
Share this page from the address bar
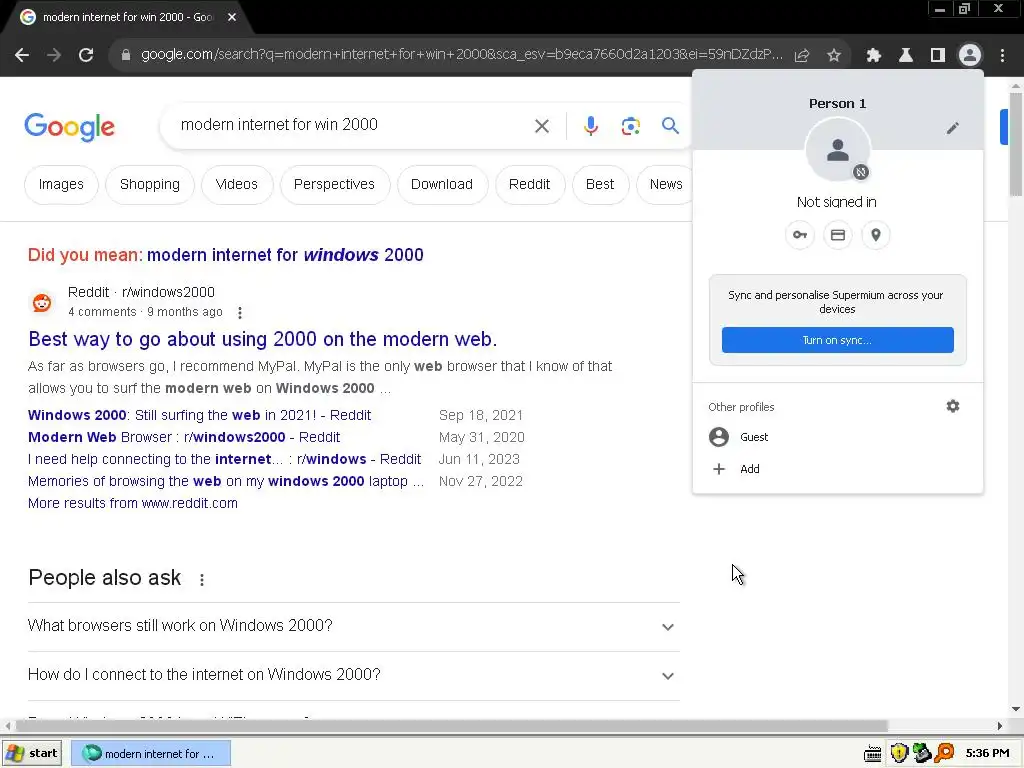point(802,56)
